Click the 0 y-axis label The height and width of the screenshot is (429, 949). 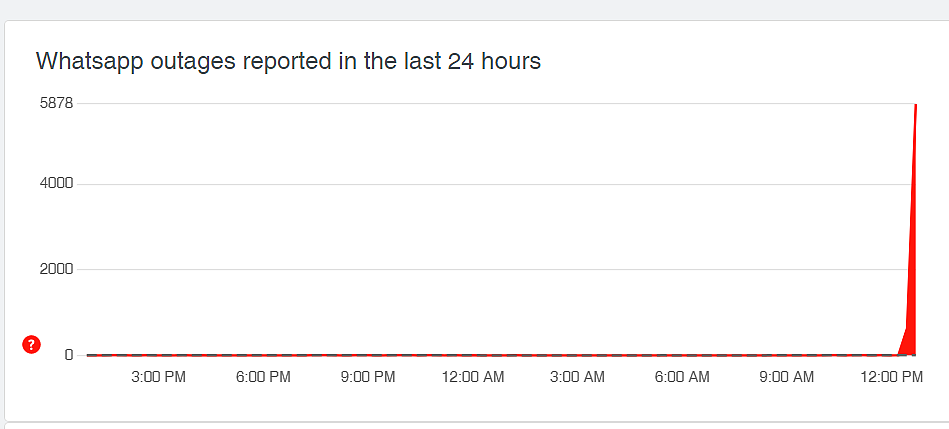(69, 355)
